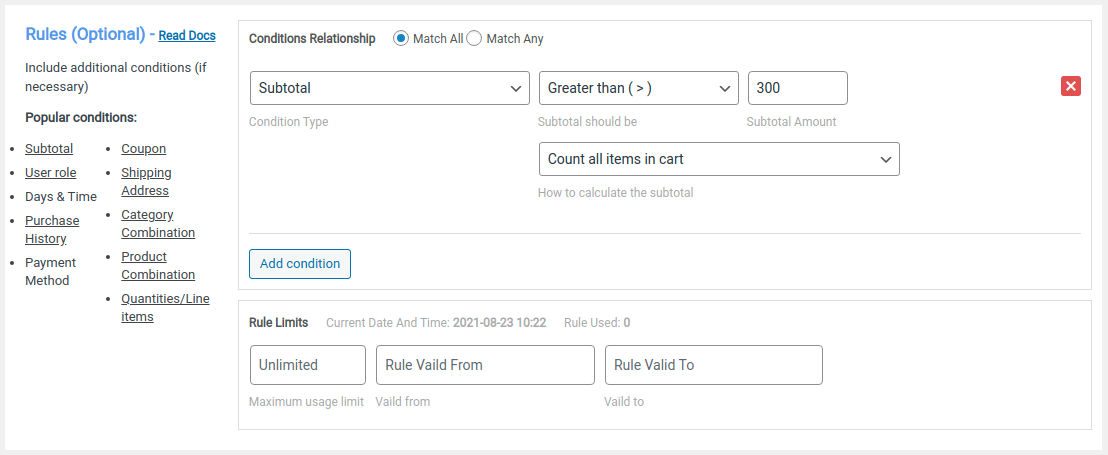Select the Subtotal popular condition link

point(49,149)
